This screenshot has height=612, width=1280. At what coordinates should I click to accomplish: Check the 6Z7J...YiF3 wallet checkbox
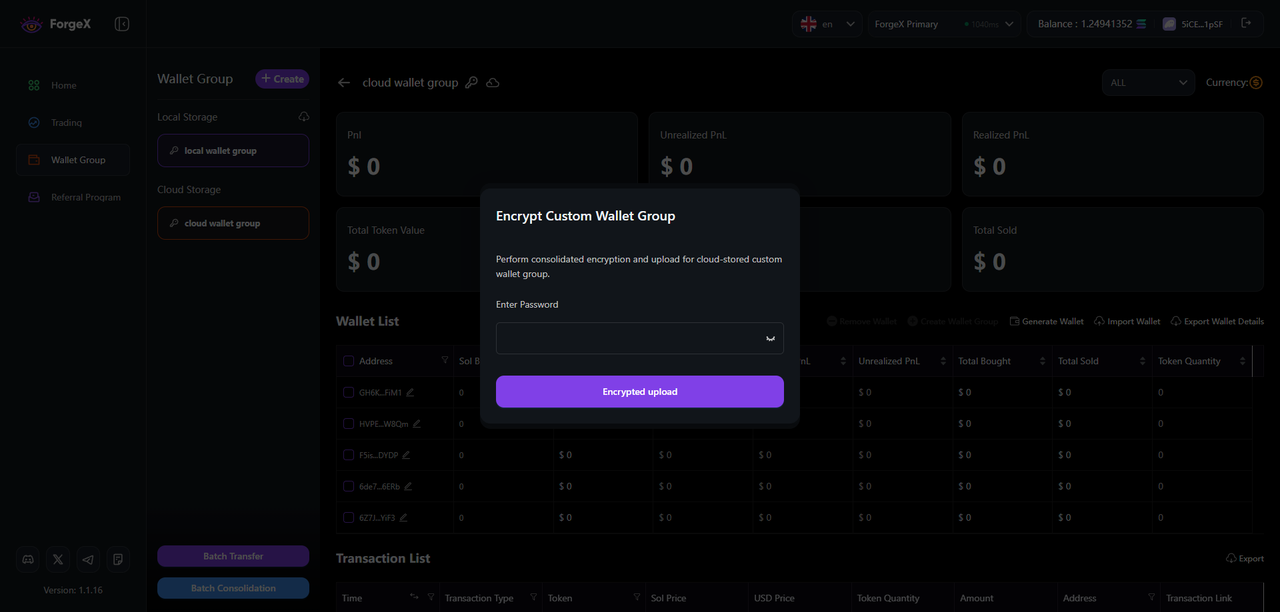pyautogui.click(x=349, y=518)
